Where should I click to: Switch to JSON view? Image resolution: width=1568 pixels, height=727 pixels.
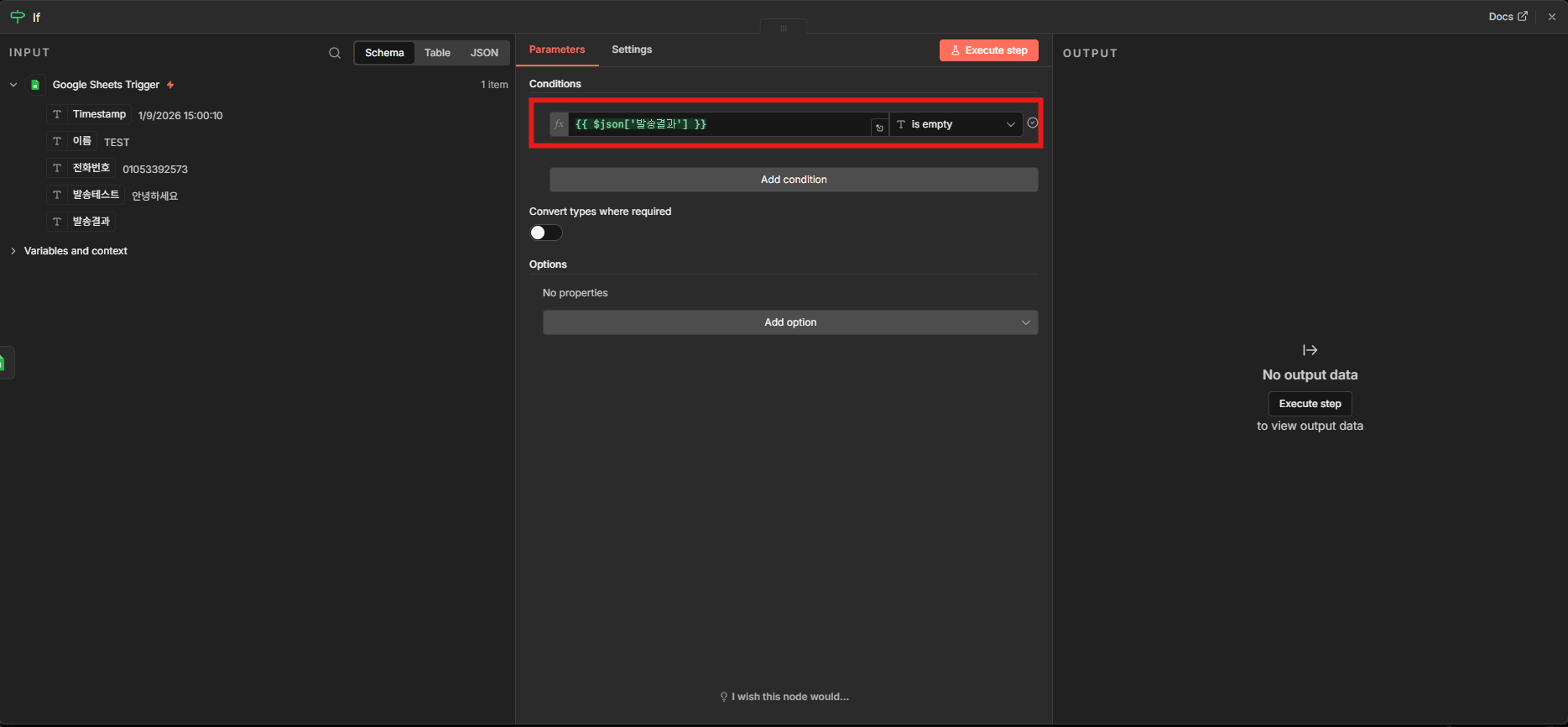pyautogui.click(x=484, y=53)
